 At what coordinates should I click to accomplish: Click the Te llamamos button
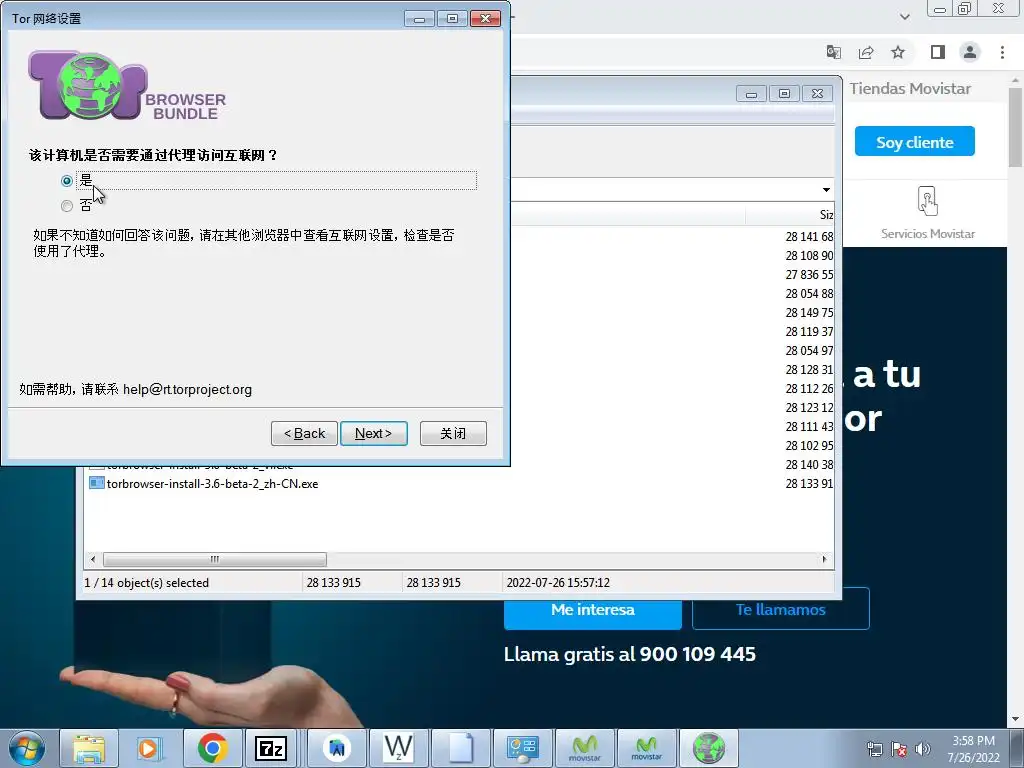pos(780,610)
